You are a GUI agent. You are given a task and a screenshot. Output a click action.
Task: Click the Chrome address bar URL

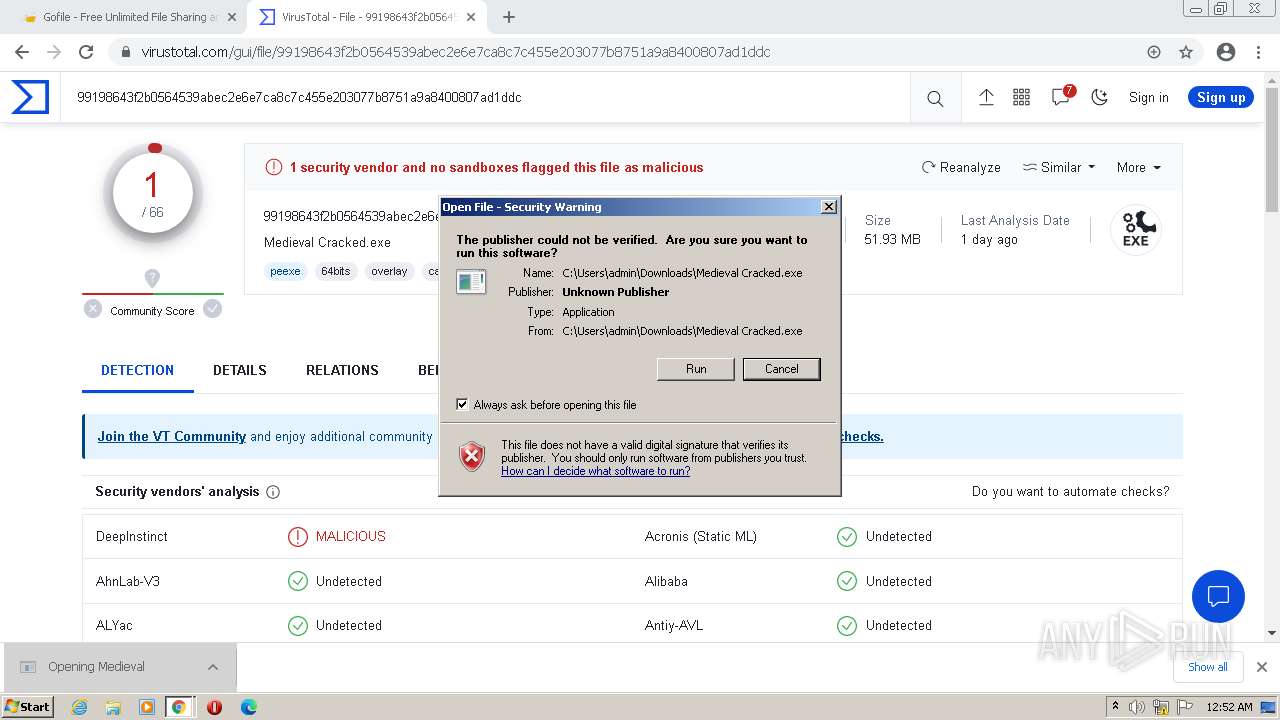(456, 52)
